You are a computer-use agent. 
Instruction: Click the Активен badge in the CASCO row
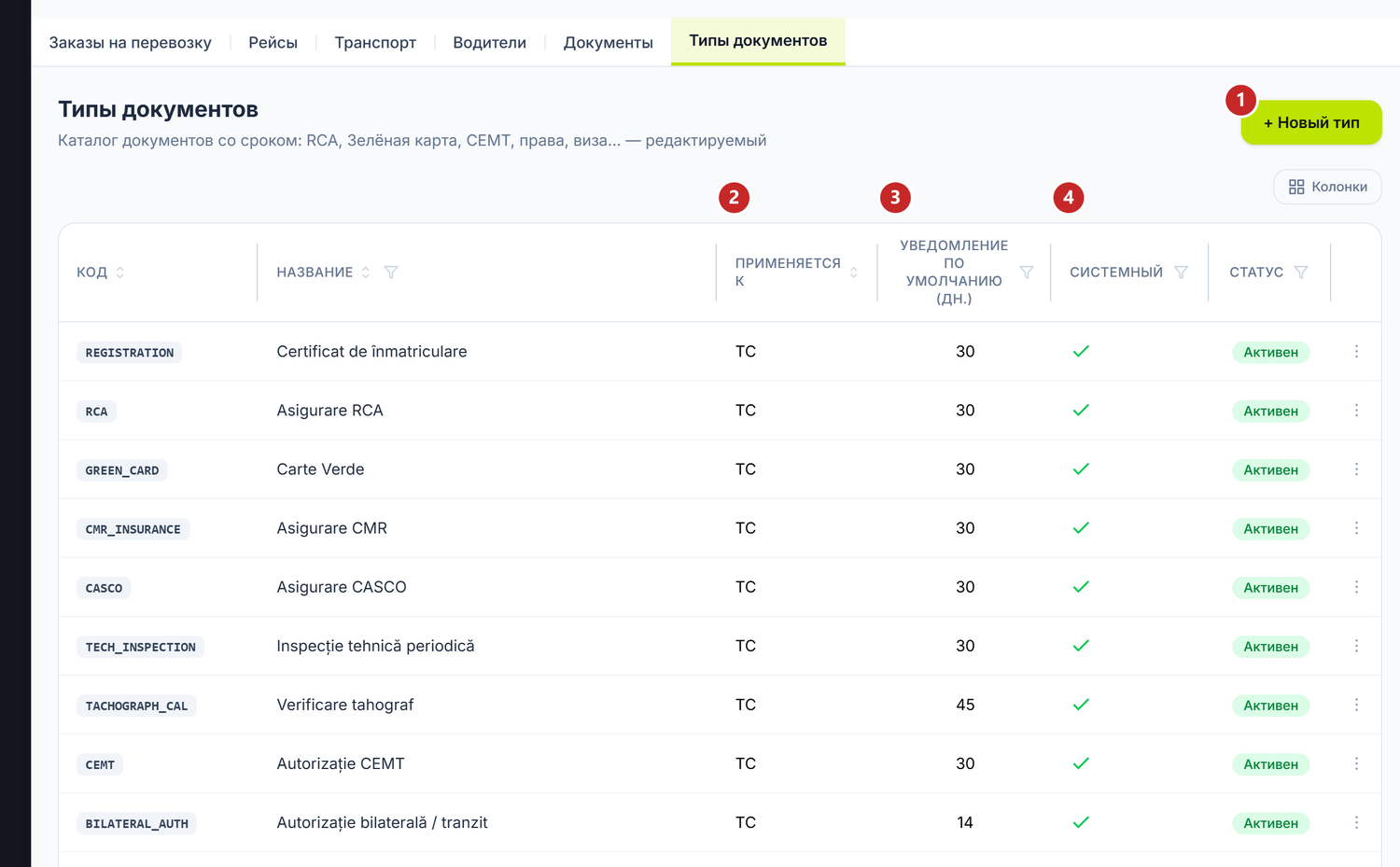1270,588
